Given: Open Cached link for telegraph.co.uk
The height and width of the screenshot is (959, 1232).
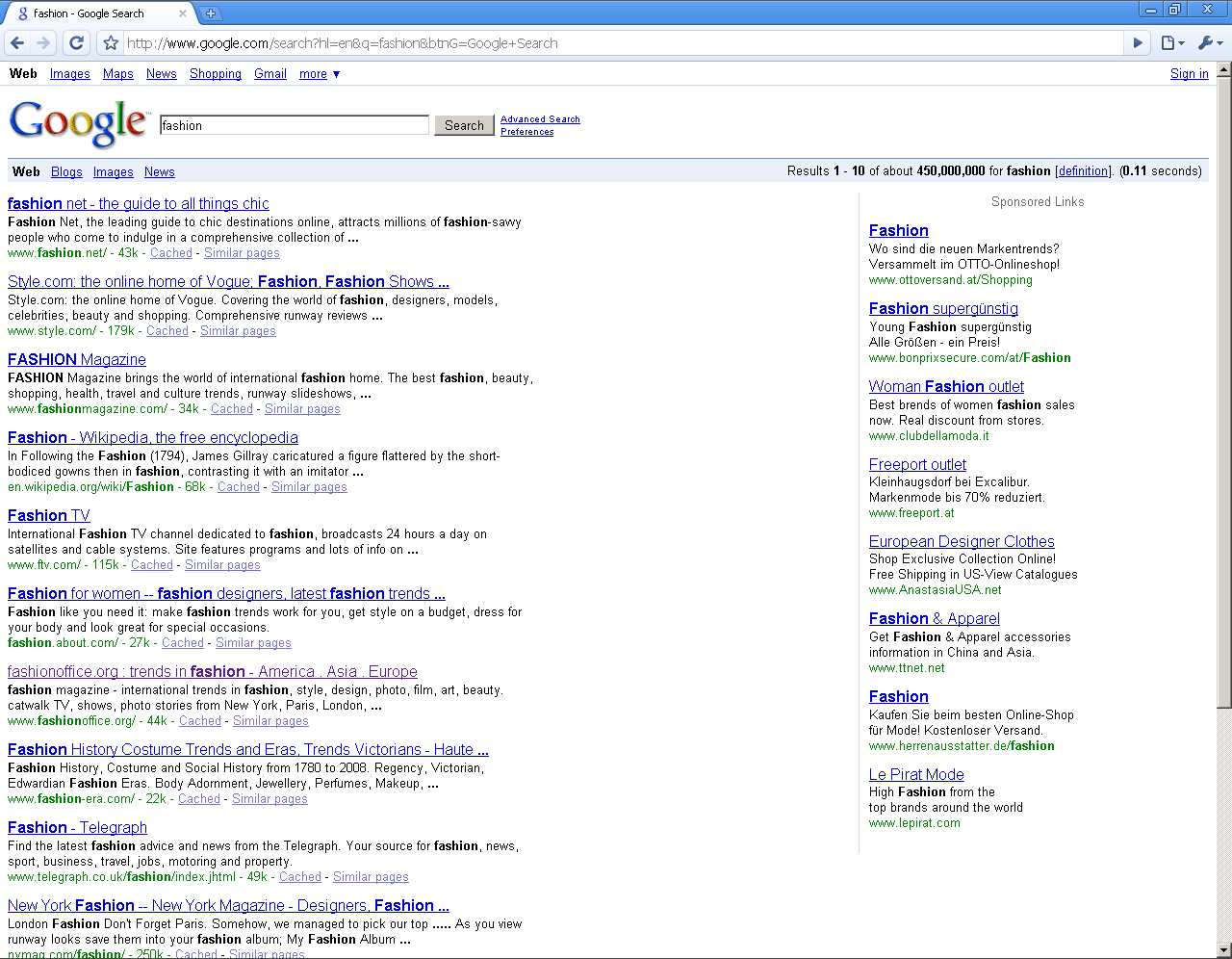Looking at the screenshot, I should click(300, 877).
